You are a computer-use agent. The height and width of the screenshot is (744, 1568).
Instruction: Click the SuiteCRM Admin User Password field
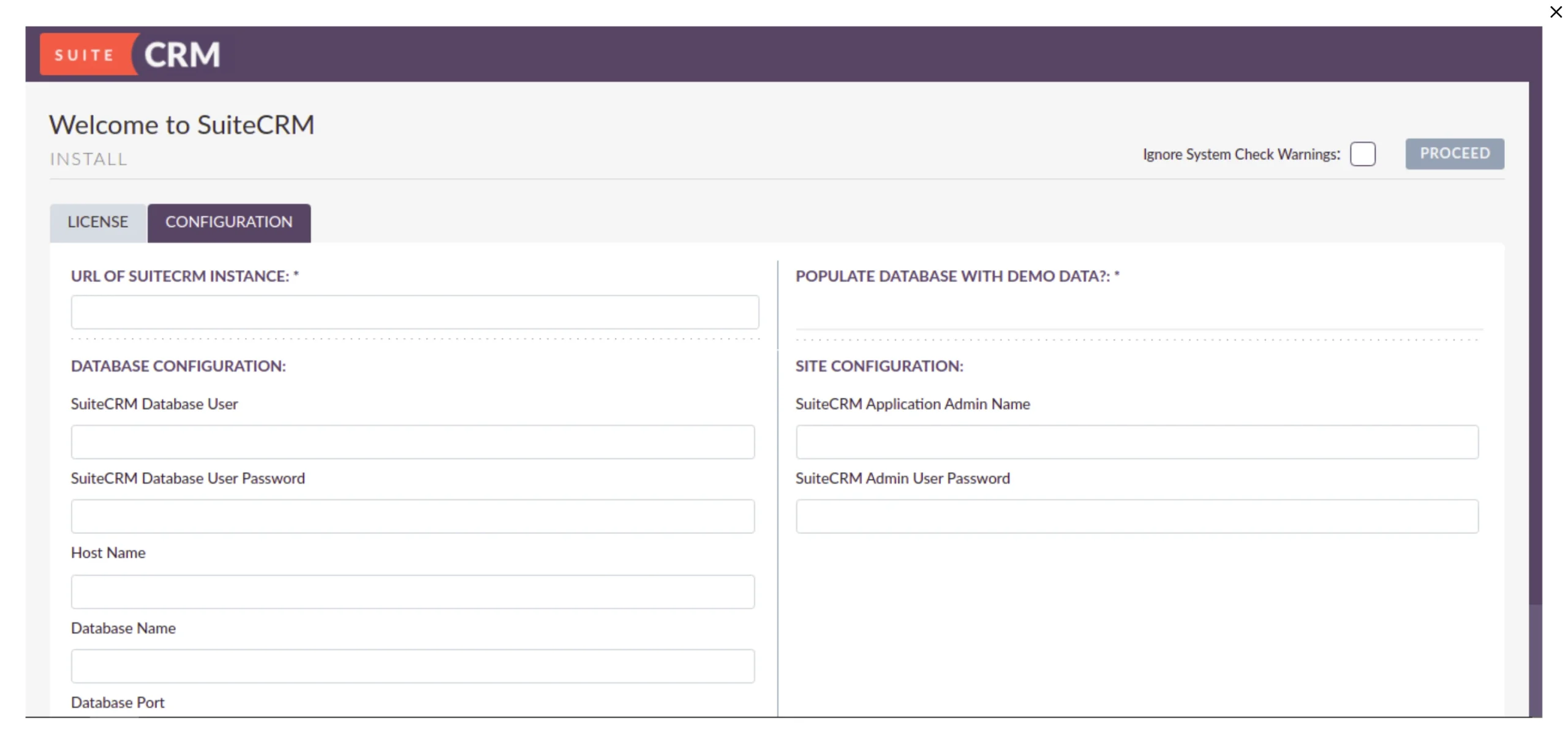1137,516
